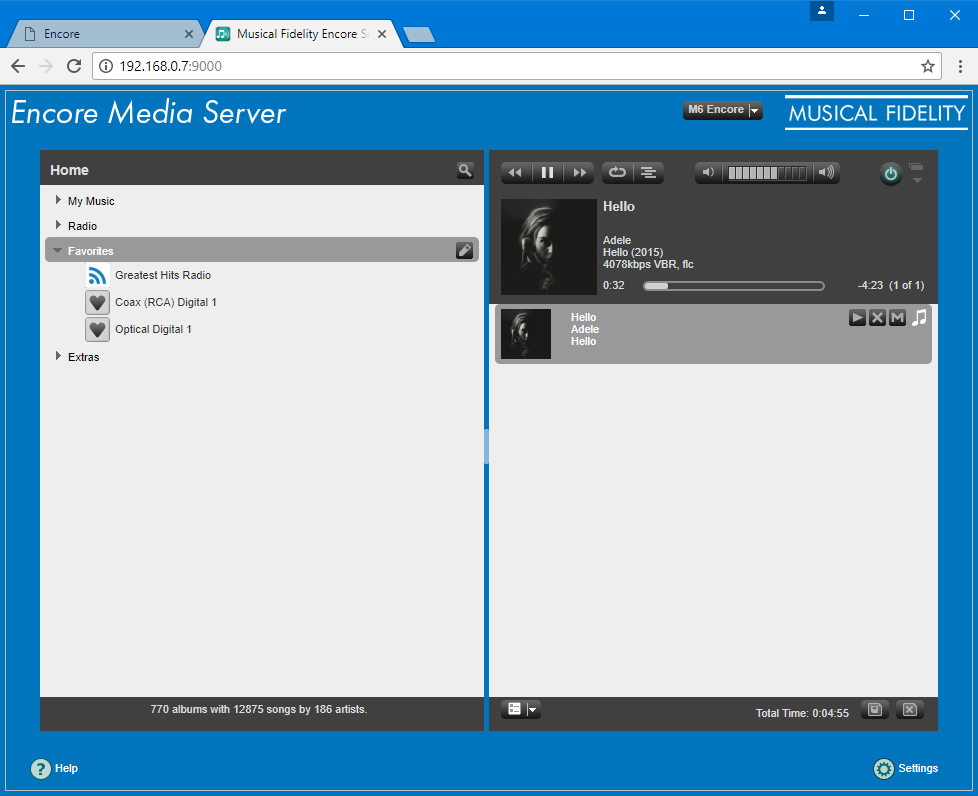Viewport: 978px width, 796px height.
Task: Go back in the browser
Action: click(18, 66)
